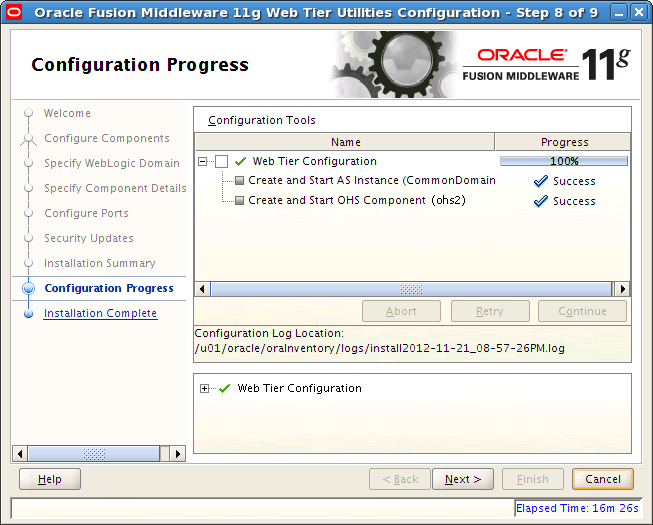
Task: Click the Success text for OHS Component
Action: tap(574, 201)
